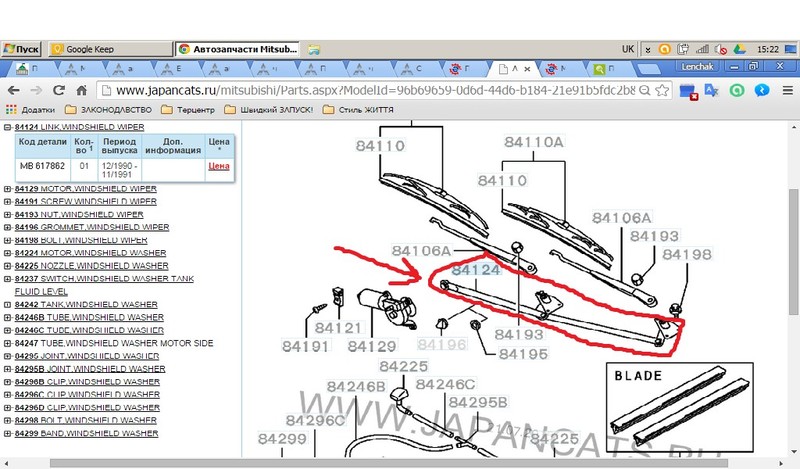
Task: Open the Швидкий ЗАПУСК! bookmarks folder
Action: [268, 110]
